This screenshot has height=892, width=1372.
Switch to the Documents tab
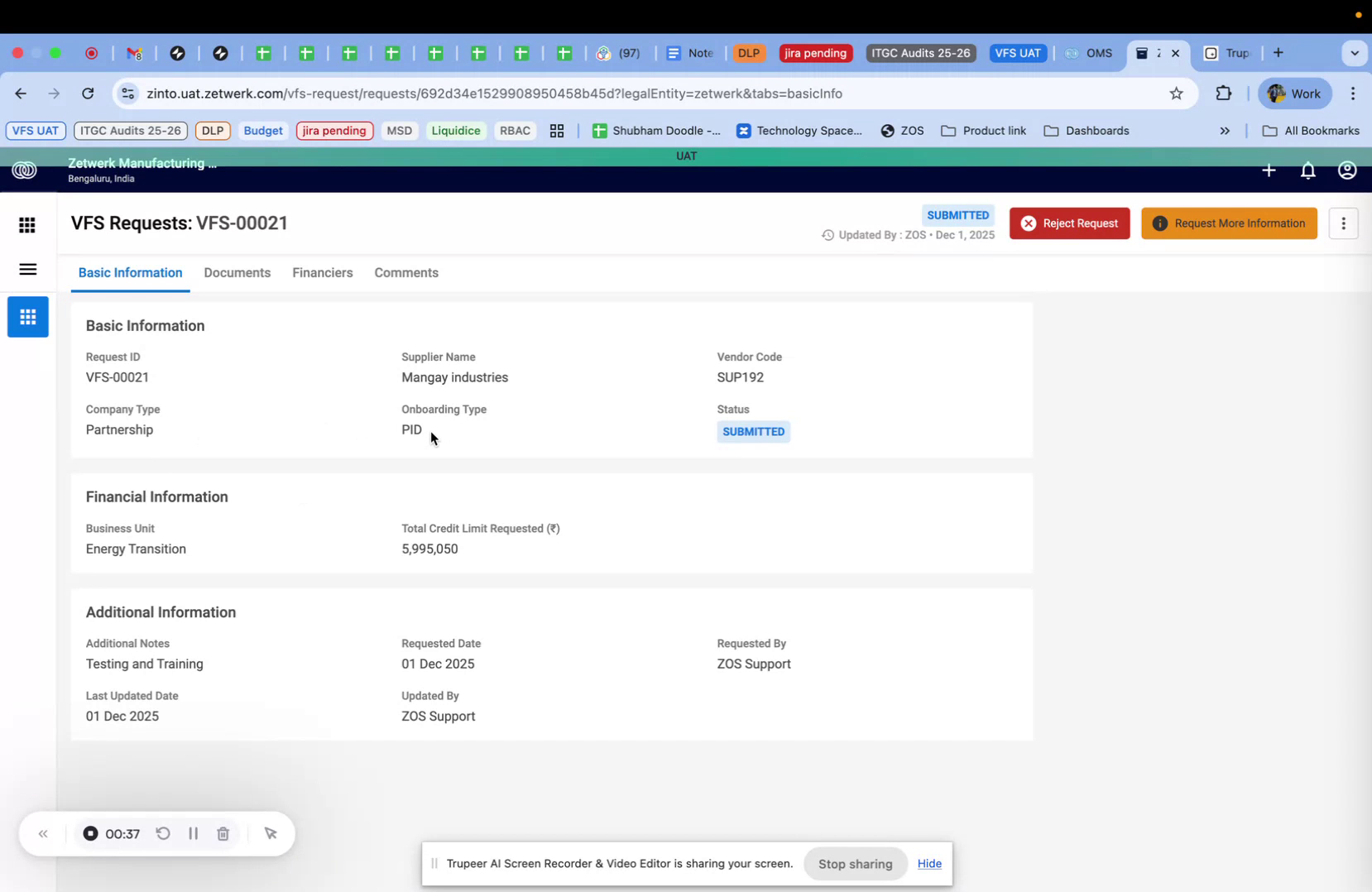tap(237, 273)
